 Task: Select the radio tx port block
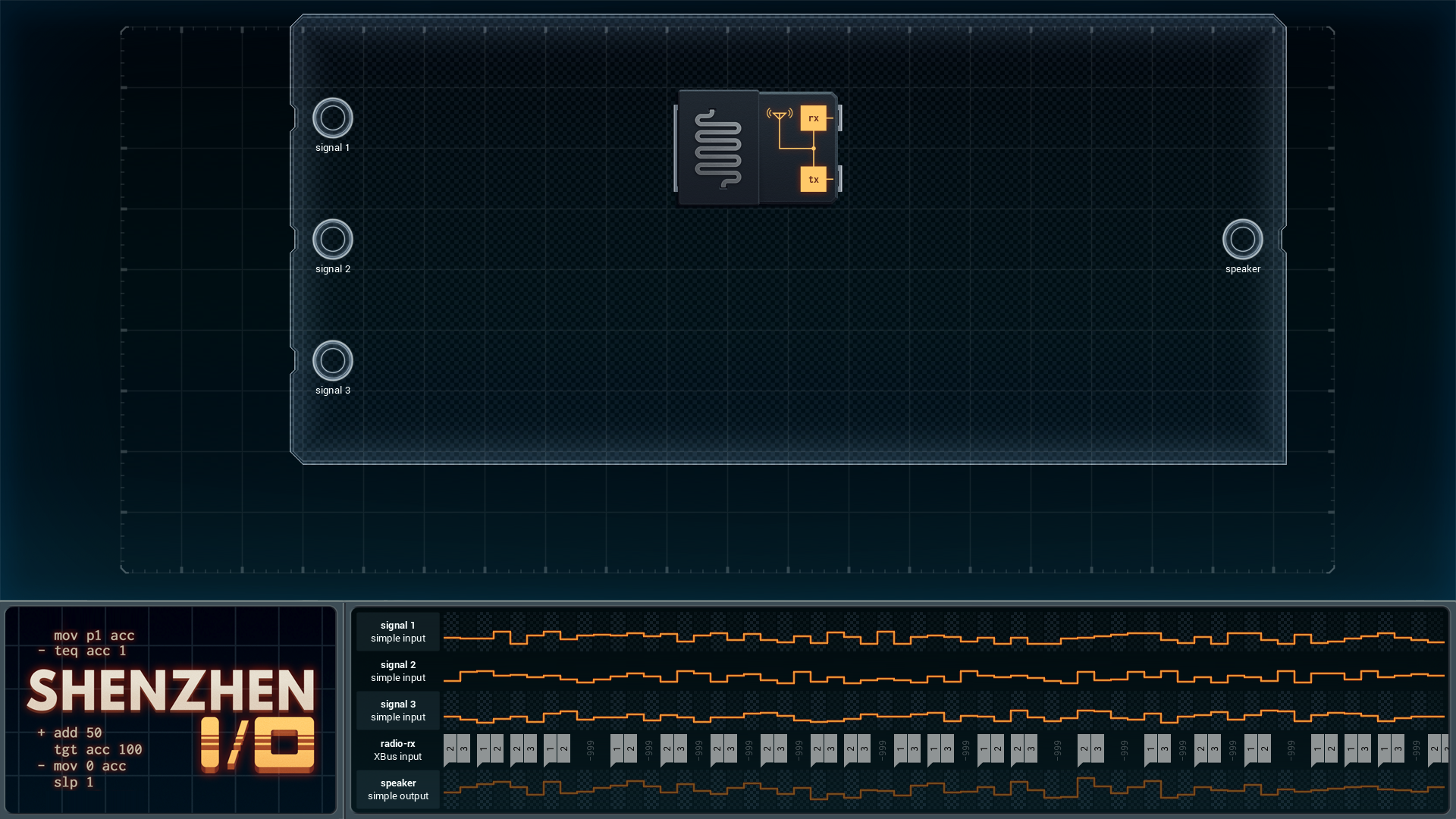[813, 180]
